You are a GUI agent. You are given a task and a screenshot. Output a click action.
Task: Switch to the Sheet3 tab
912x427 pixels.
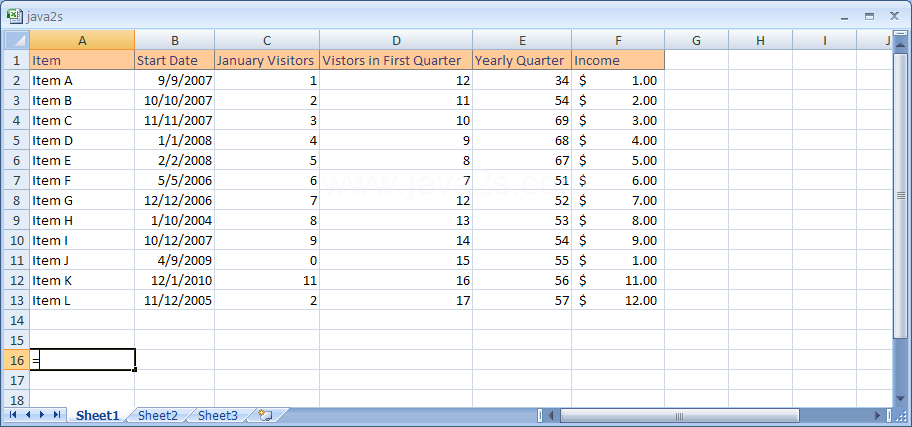coord(218,415)
